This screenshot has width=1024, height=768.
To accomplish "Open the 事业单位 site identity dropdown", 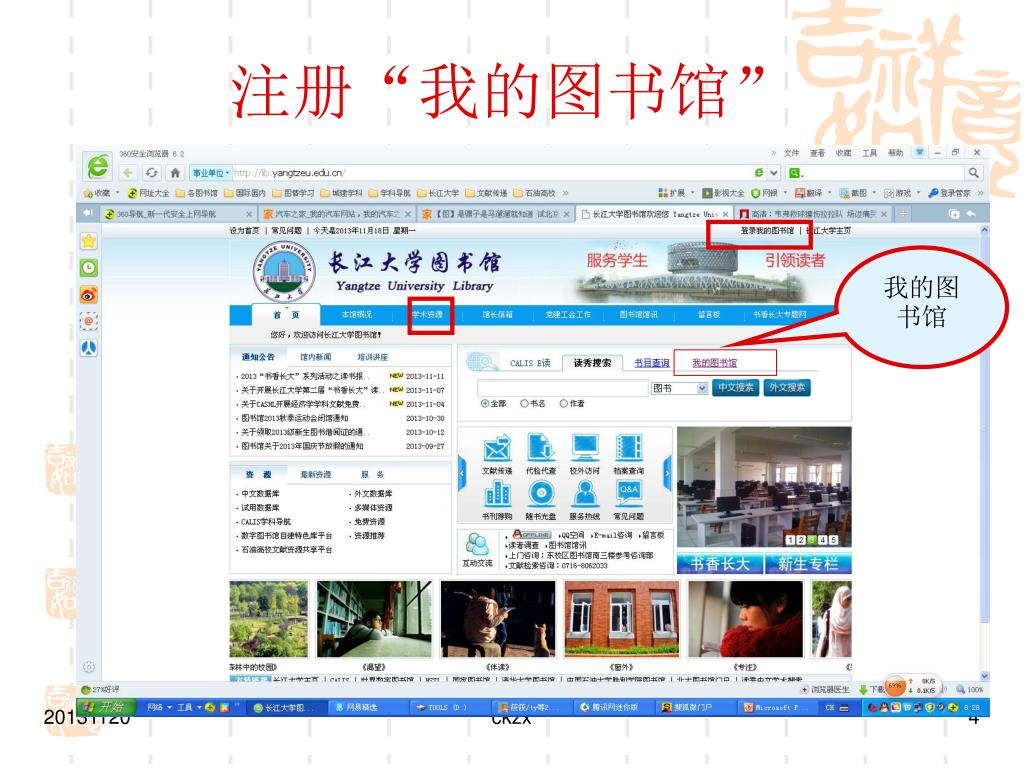I will tap(210, 173).
